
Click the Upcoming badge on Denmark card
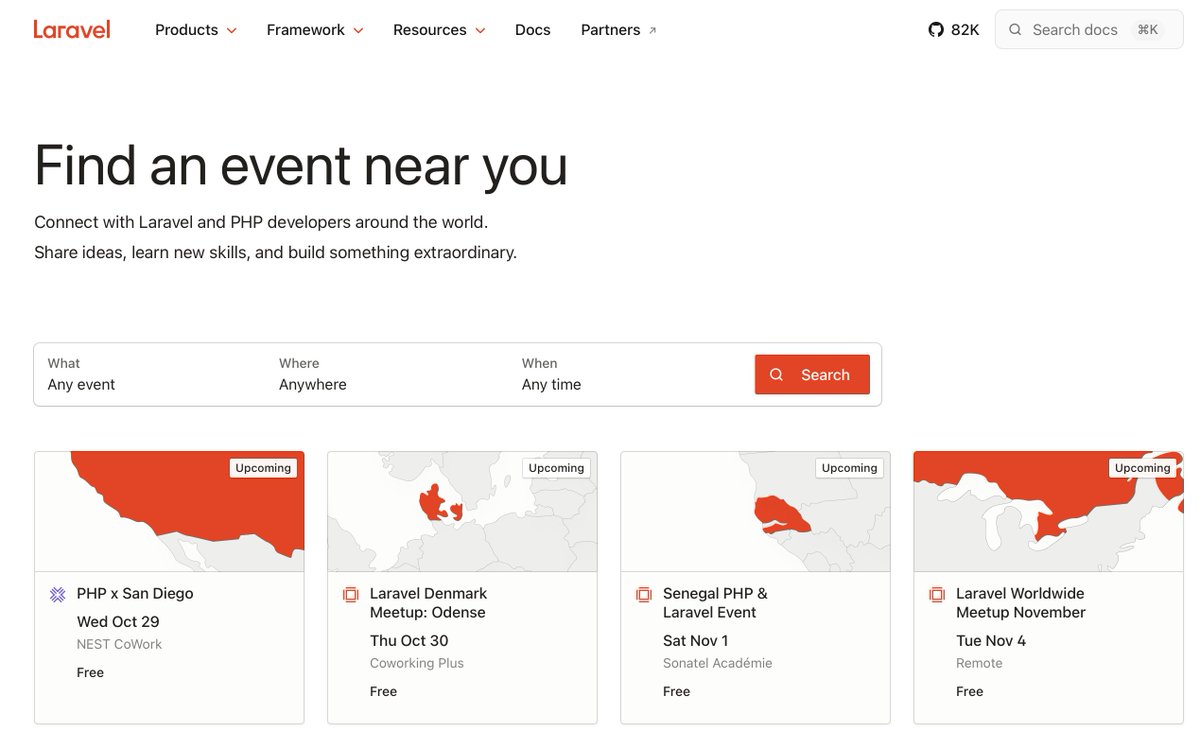[556, 468]
